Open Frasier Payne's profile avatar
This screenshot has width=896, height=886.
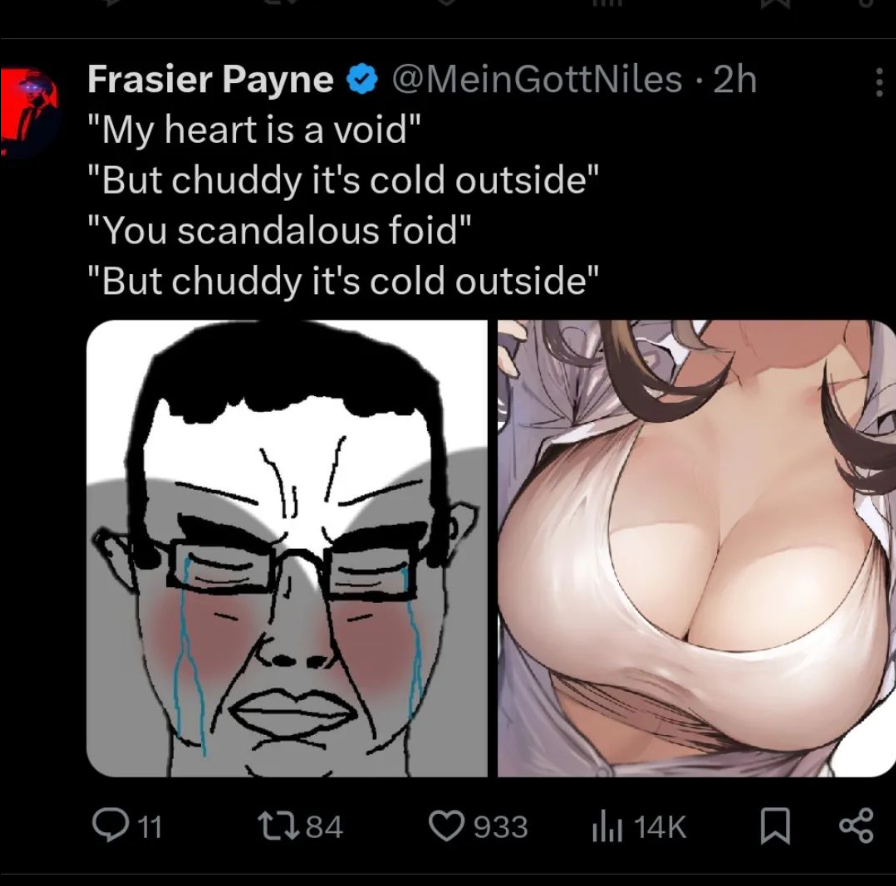point(30,111)
